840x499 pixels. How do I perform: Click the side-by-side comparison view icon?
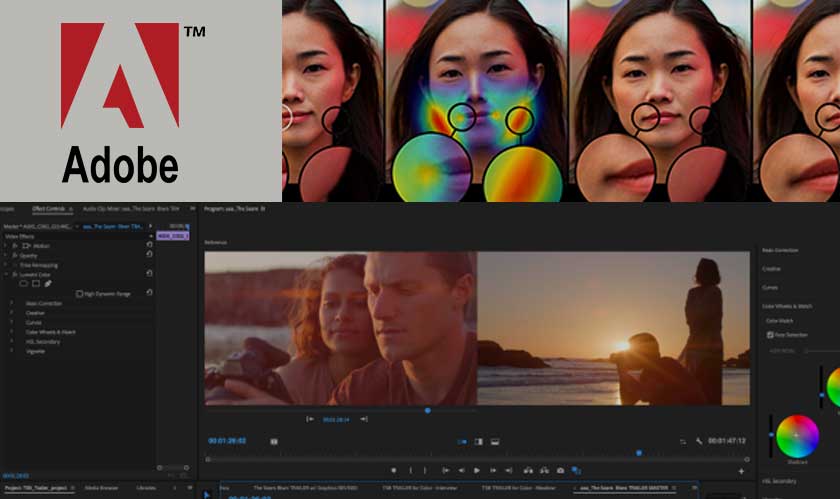[x=462, y=441]
